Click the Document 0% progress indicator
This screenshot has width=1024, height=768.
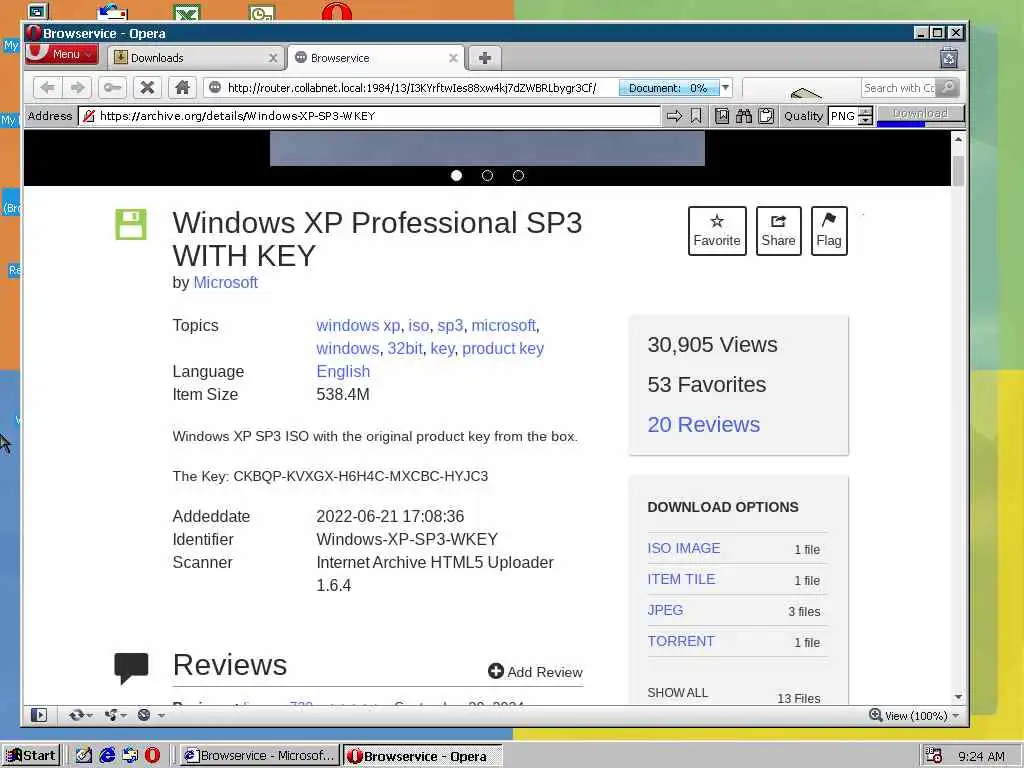tap(668, 88)
